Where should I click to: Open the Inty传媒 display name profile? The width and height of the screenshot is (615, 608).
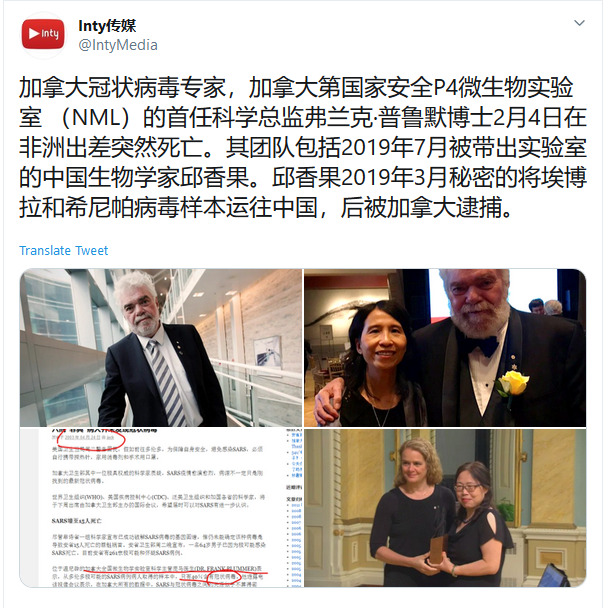click(107, 26)
